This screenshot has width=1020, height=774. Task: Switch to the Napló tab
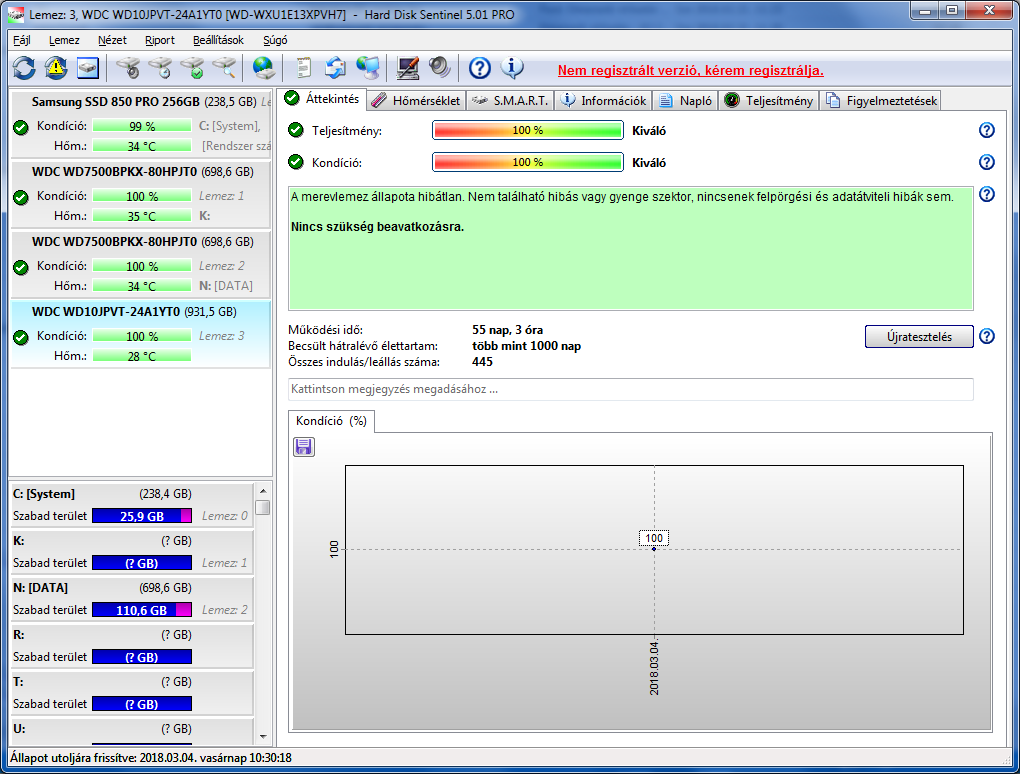[686, 101]
